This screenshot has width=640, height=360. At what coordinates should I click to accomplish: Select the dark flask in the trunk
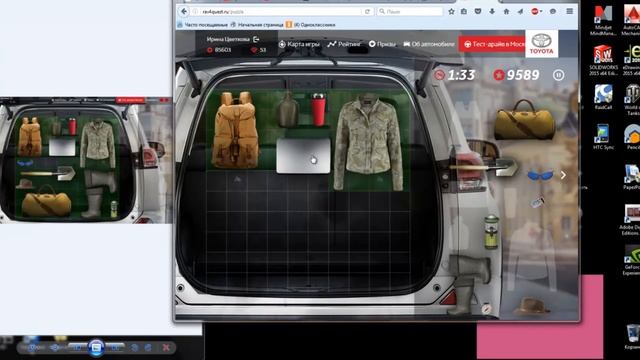[289, 110]
